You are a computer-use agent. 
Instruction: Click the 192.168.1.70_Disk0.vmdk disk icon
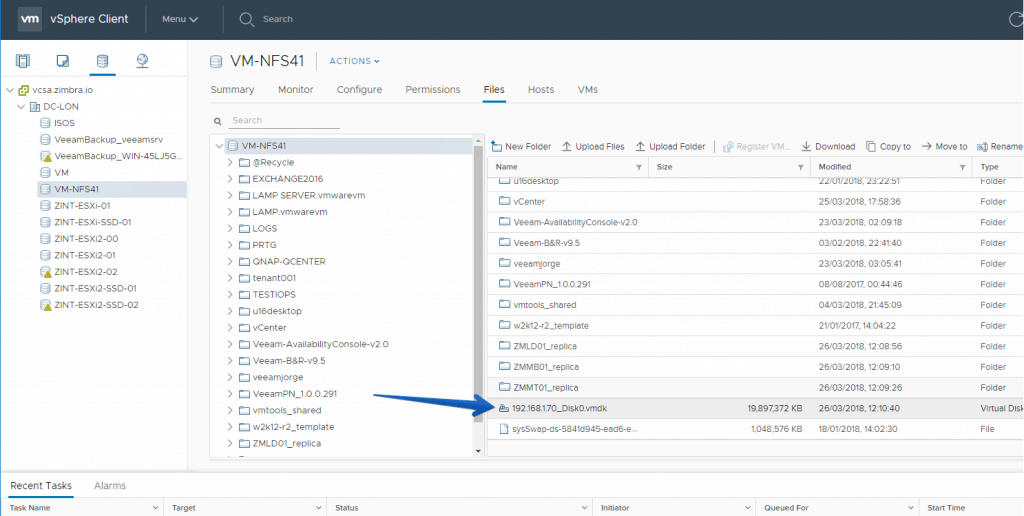click(x=504, y=408)
